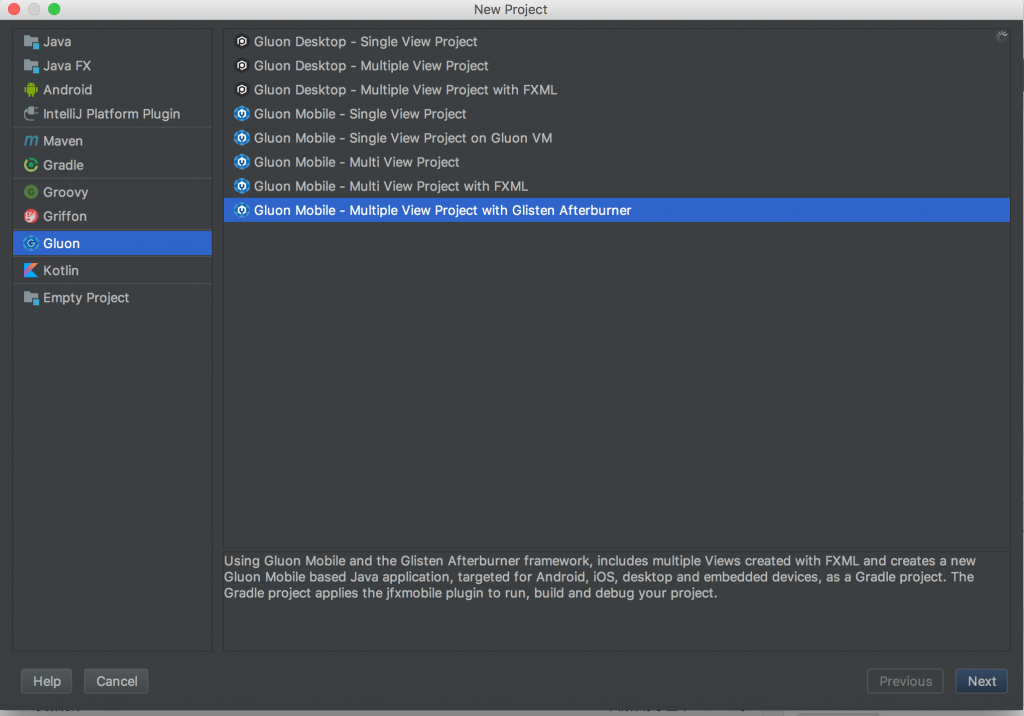Close the New Project window
The width and height of the screenshot is (1024, 716).
[x=14, y=9]
